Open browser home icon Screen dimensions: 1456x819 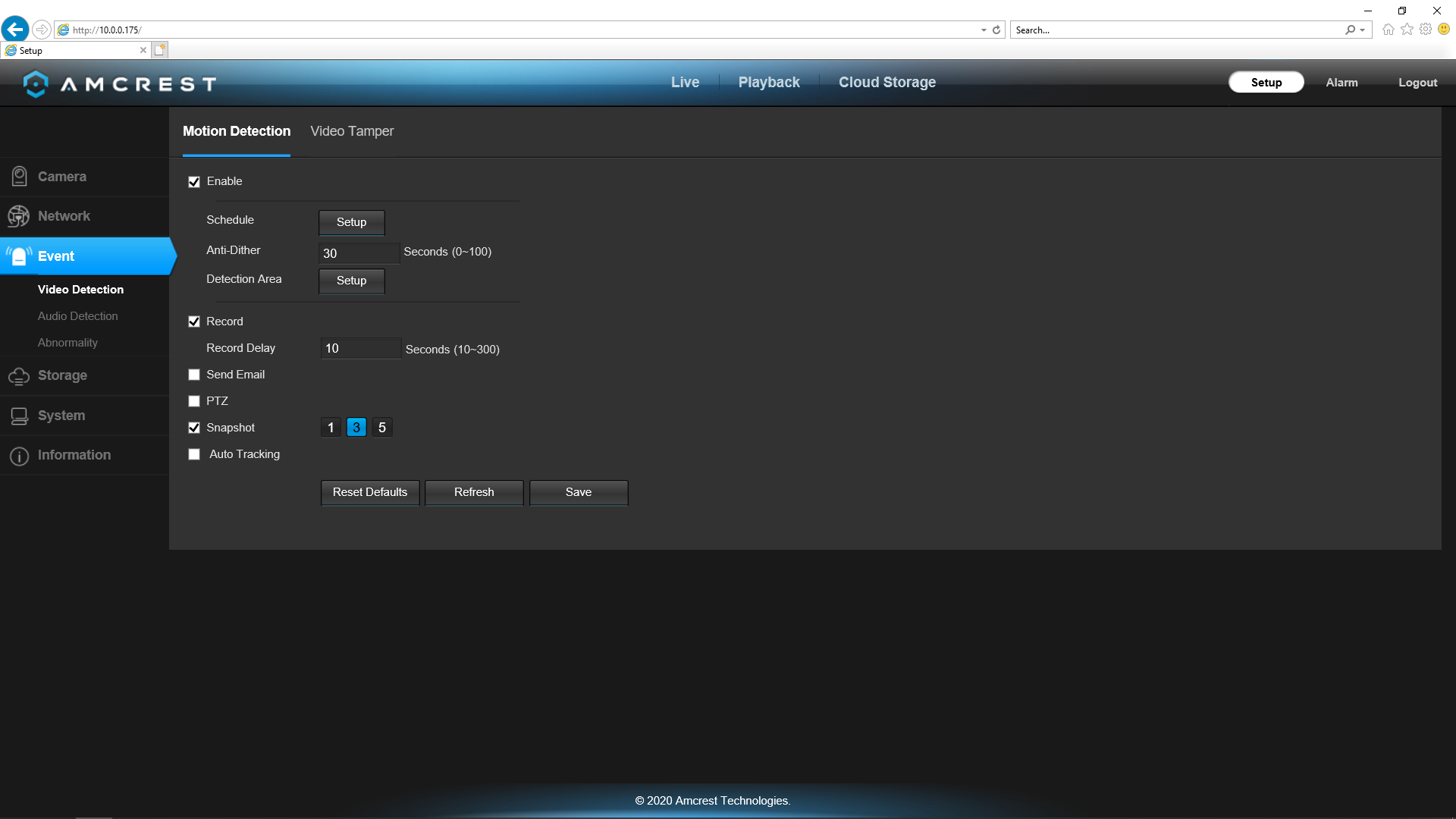click(1388, 30)
